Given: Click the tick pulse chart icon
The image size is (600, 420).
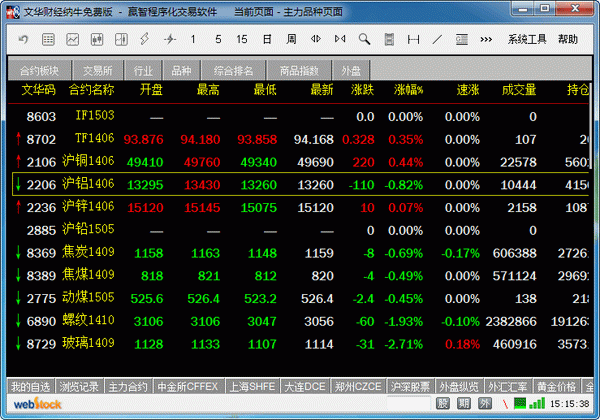Looking at the screenshot, I should (x=170, y=39).
